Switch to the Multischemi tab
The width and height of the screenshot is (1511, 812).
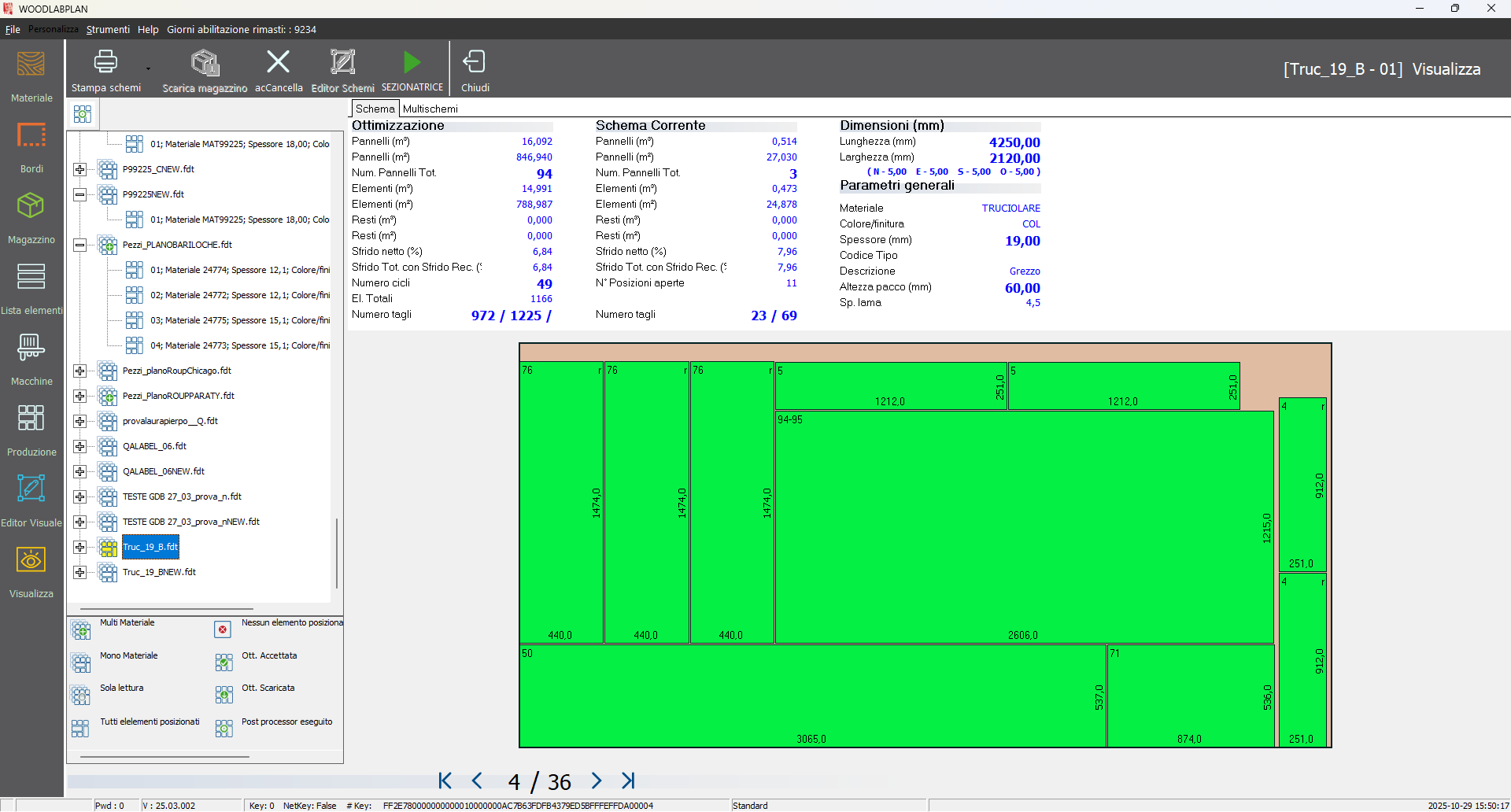pos(430,109)
